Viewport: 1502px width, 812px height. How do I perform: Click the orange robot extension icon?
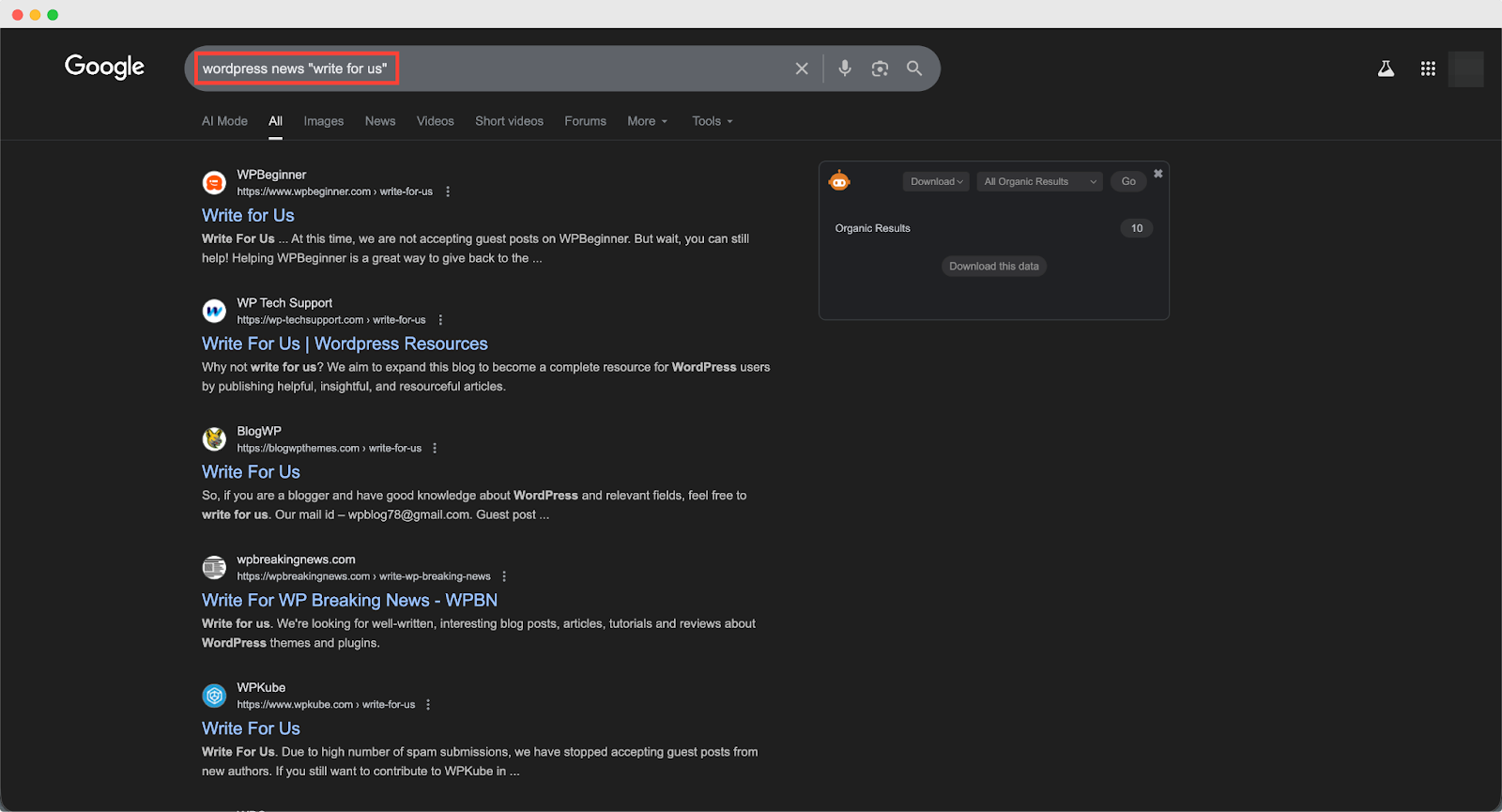(x=839, y=180)
